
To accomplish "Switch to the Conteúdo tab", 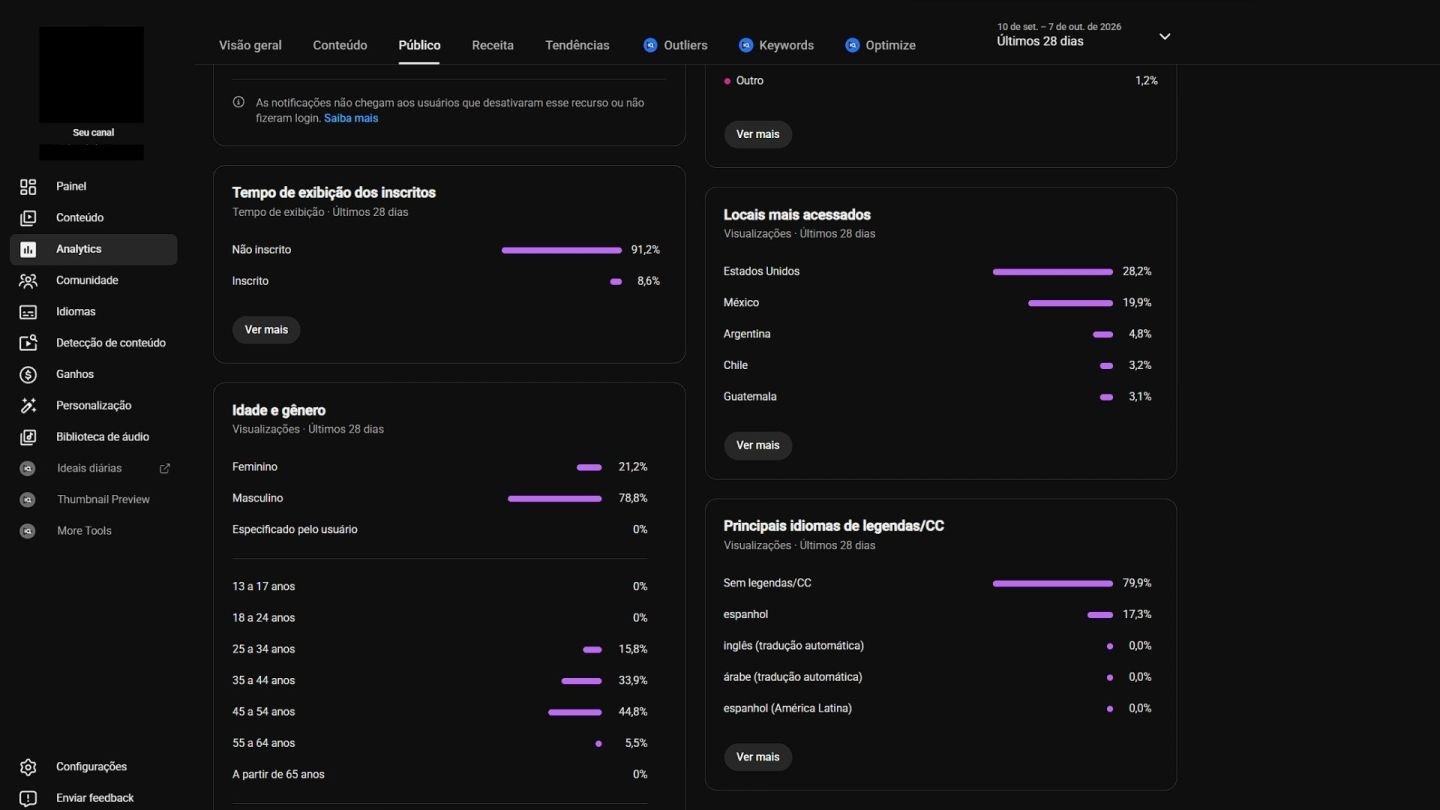I will [340, 45].
